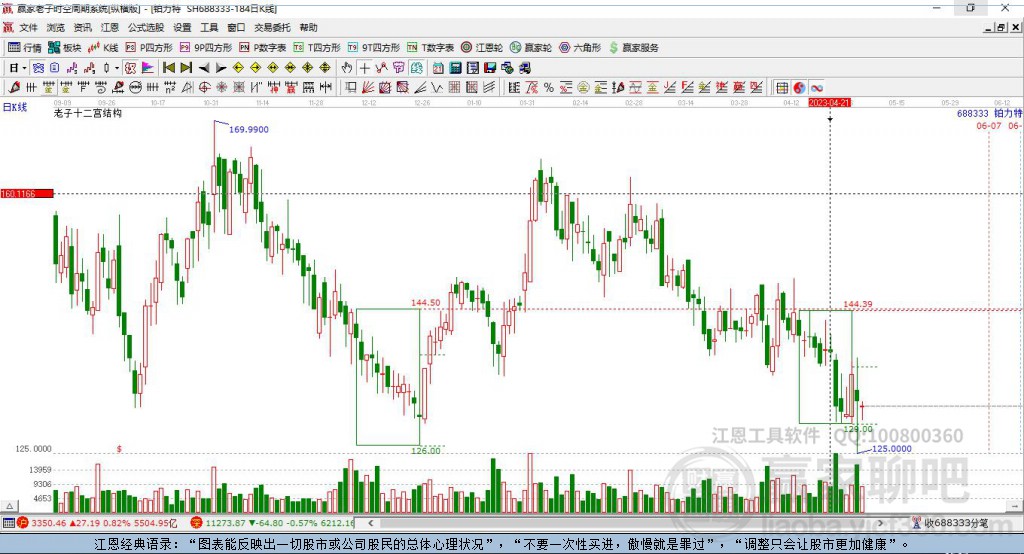Open the 9T四方形 tool
The height and width of the screenshot is (554, 1024).
coord(374,48)
